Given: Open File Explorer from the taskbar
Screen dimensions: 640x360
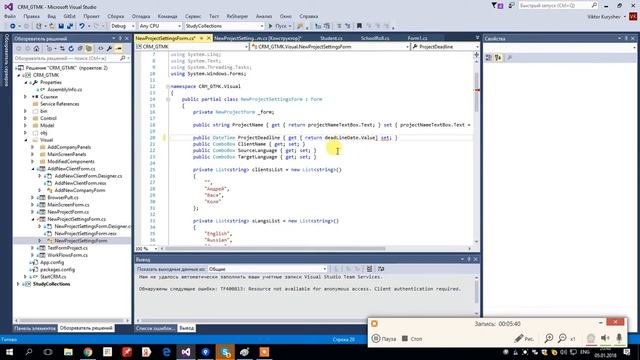Looking at the screenshot, I should tap(68, 352).
